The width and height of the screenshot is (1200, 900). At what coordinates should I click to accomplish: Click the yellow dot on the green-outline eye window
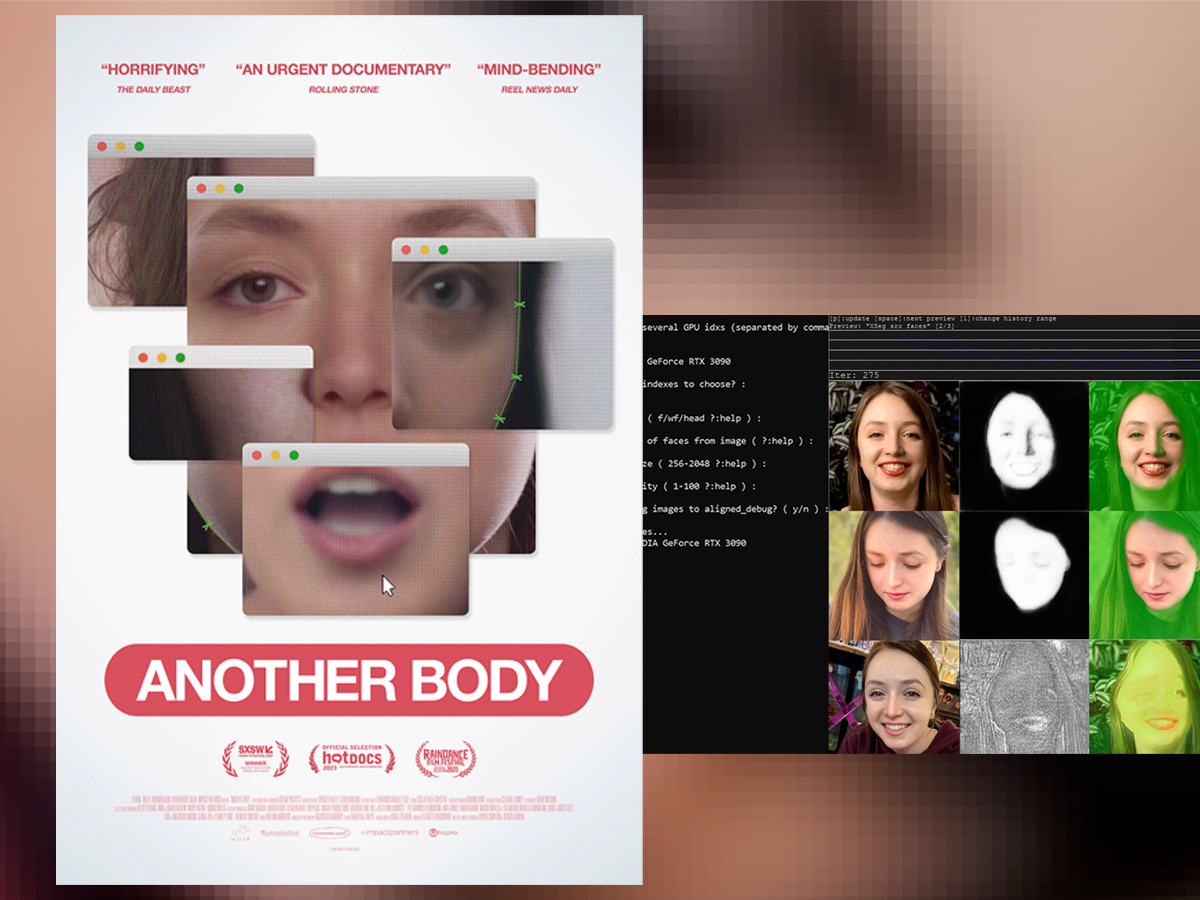pos(424,249)
